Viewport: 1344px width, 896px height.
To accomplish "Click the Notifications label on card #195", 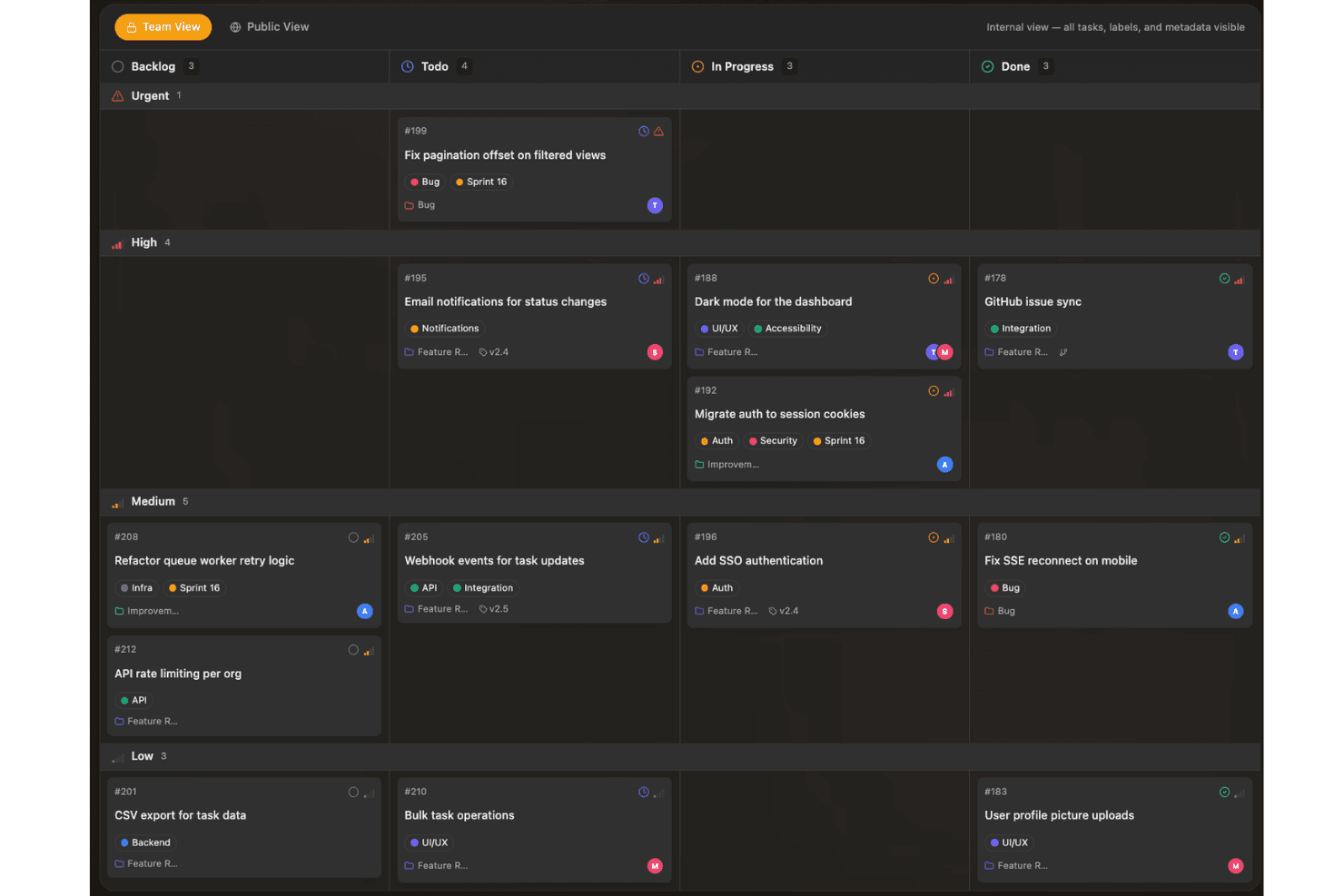I will click(x=444, y=329).
